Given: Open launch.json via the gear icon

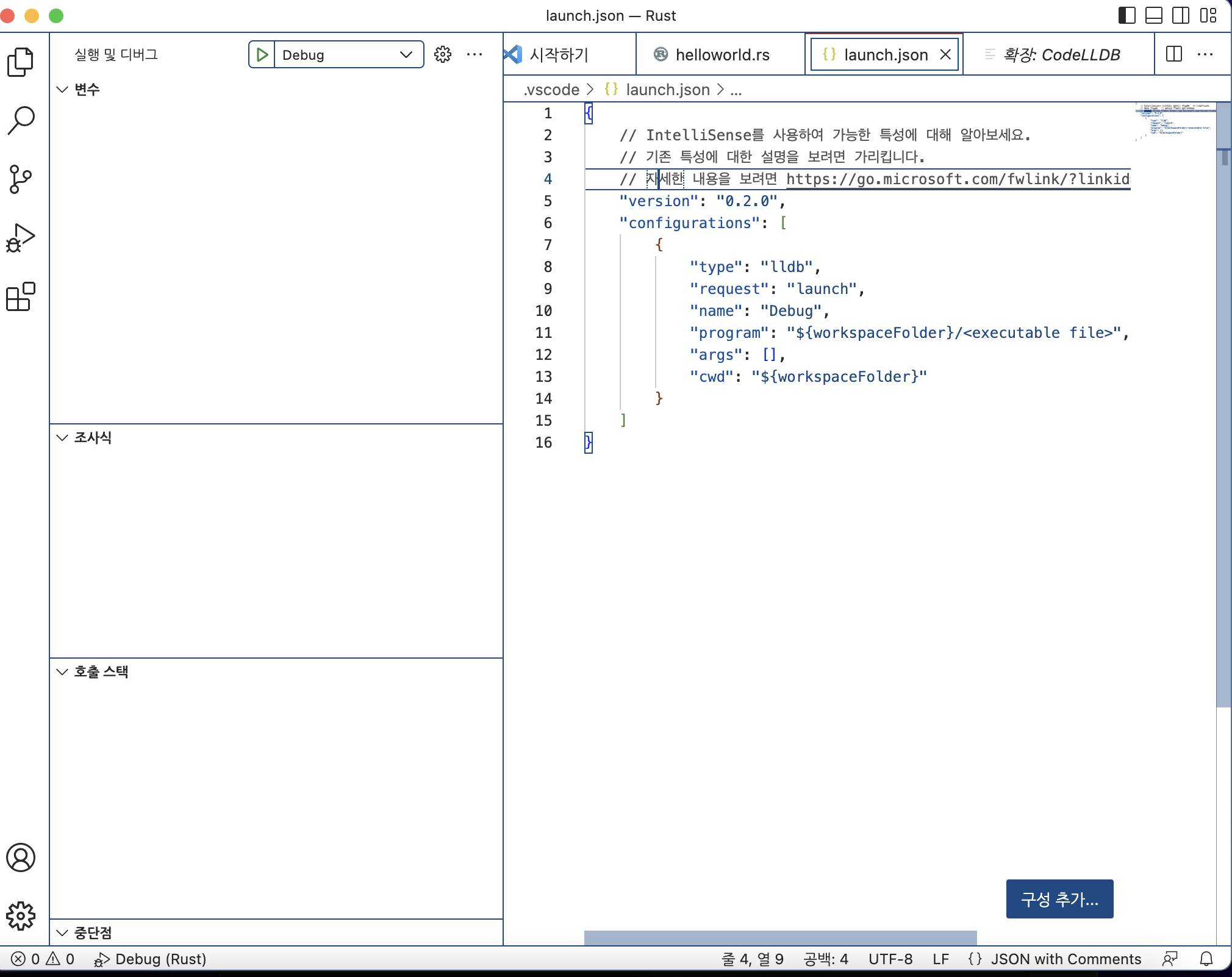Looking at the screenshot, I should point(443,55).
